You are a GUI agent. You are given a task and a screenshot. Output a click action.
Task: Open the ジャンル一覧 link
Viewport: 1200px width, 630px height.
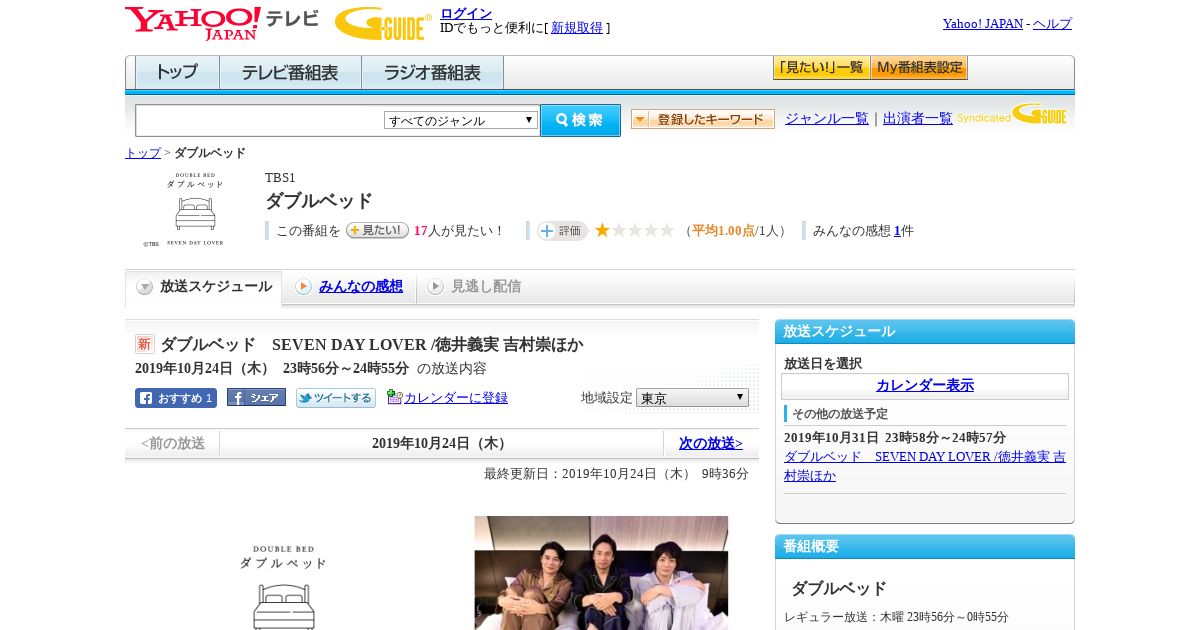827,118
